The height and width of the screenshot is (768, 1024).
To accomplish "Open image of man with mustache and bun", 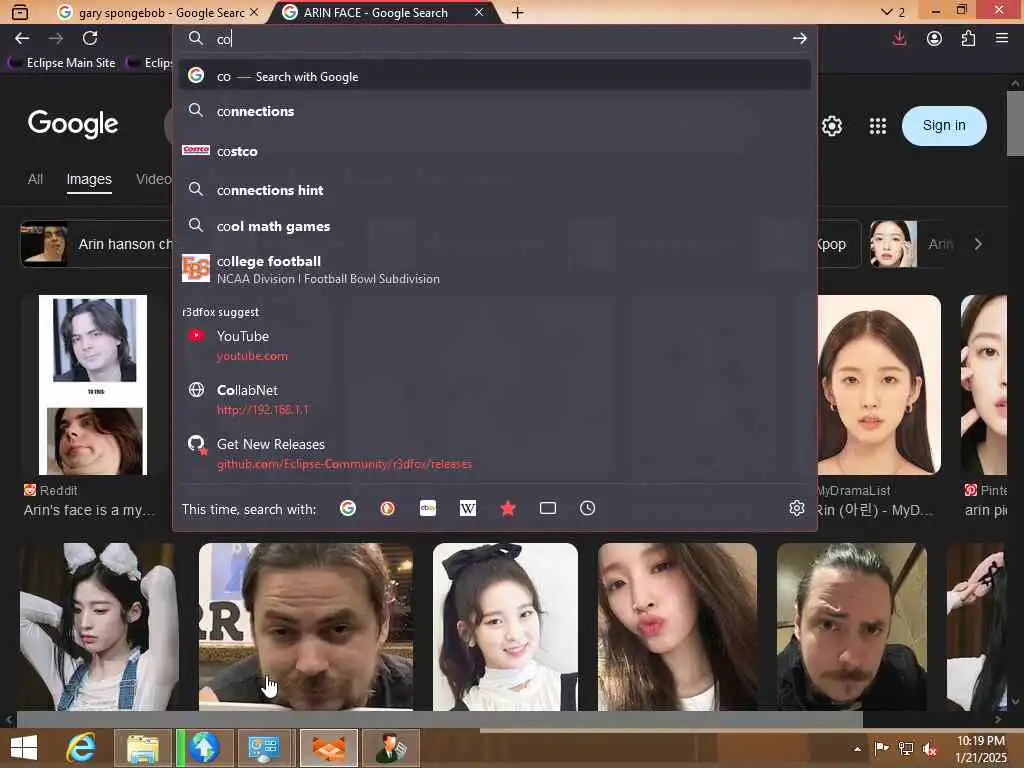I will pos(852,626).
